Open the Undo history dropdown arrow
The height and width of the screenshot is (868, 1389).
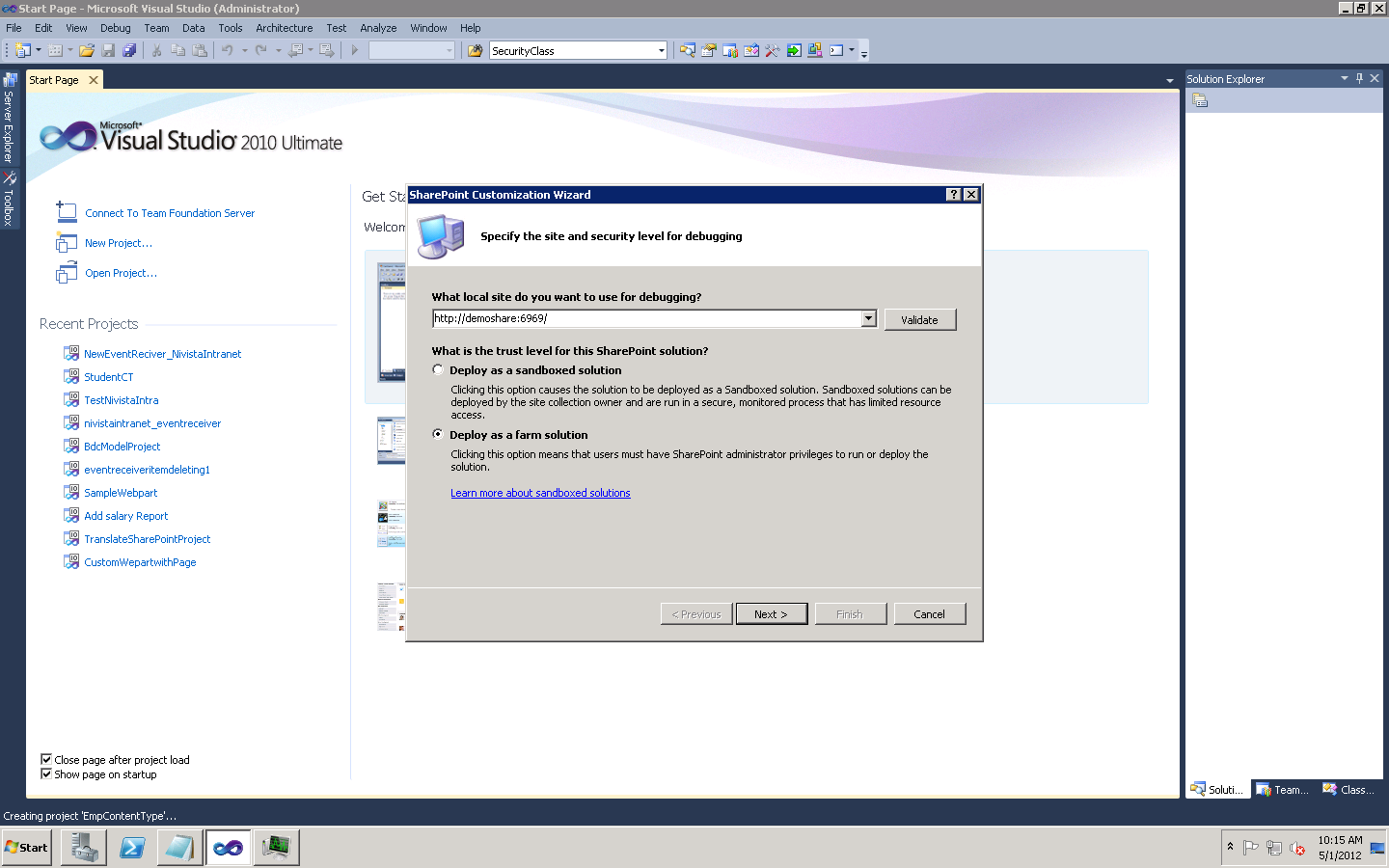click(x=244, y=50)
